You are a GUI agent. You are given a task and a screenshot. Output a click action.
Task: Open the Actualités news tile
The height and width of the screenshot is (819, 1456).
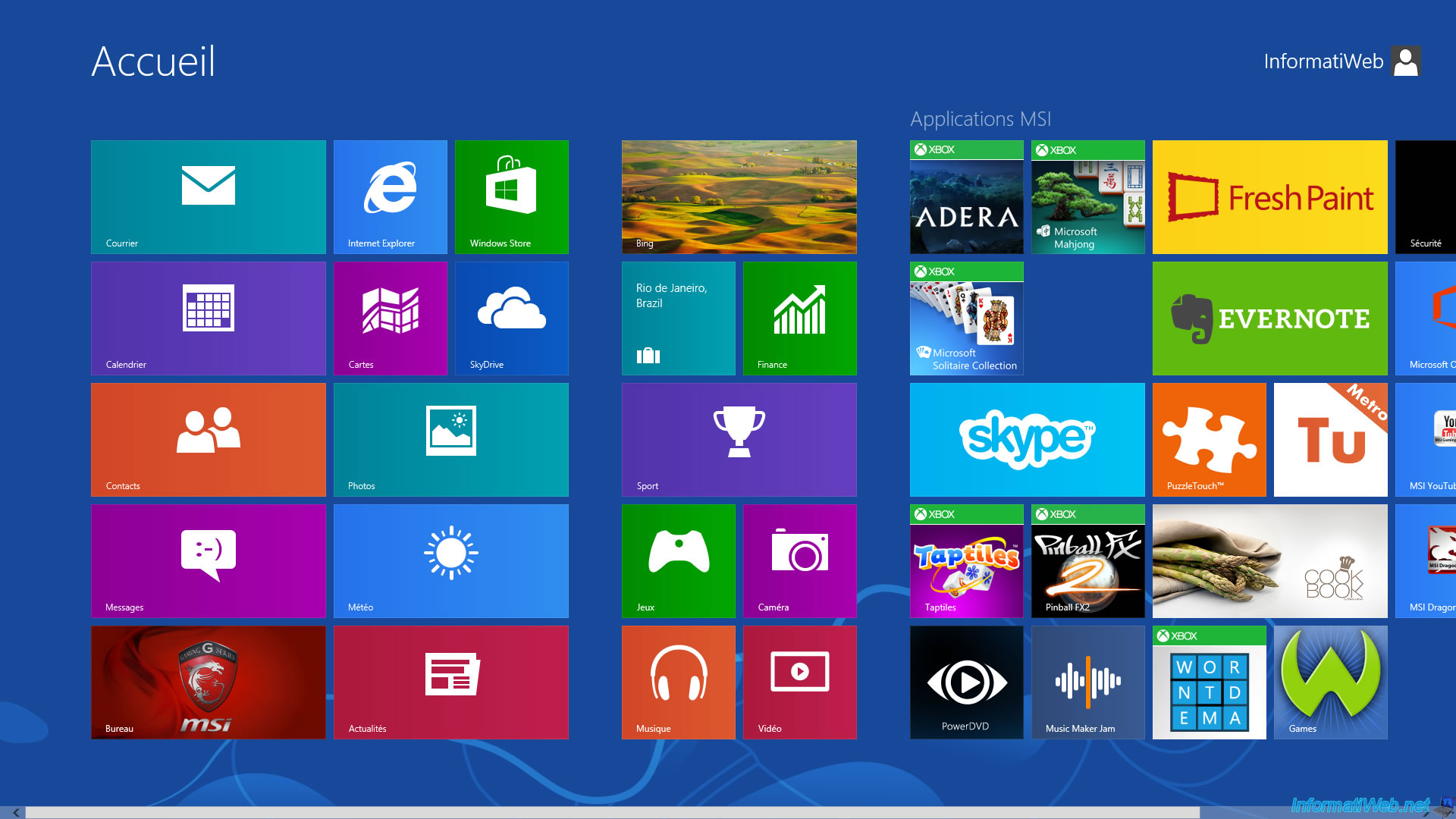[x=451, y=682]
